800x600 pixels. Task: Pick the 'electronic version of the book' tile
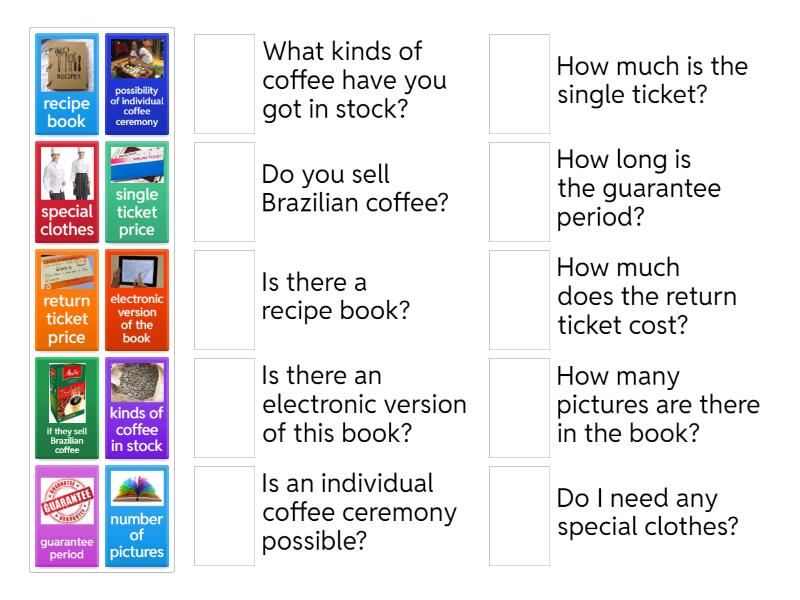tap(137, 300)
